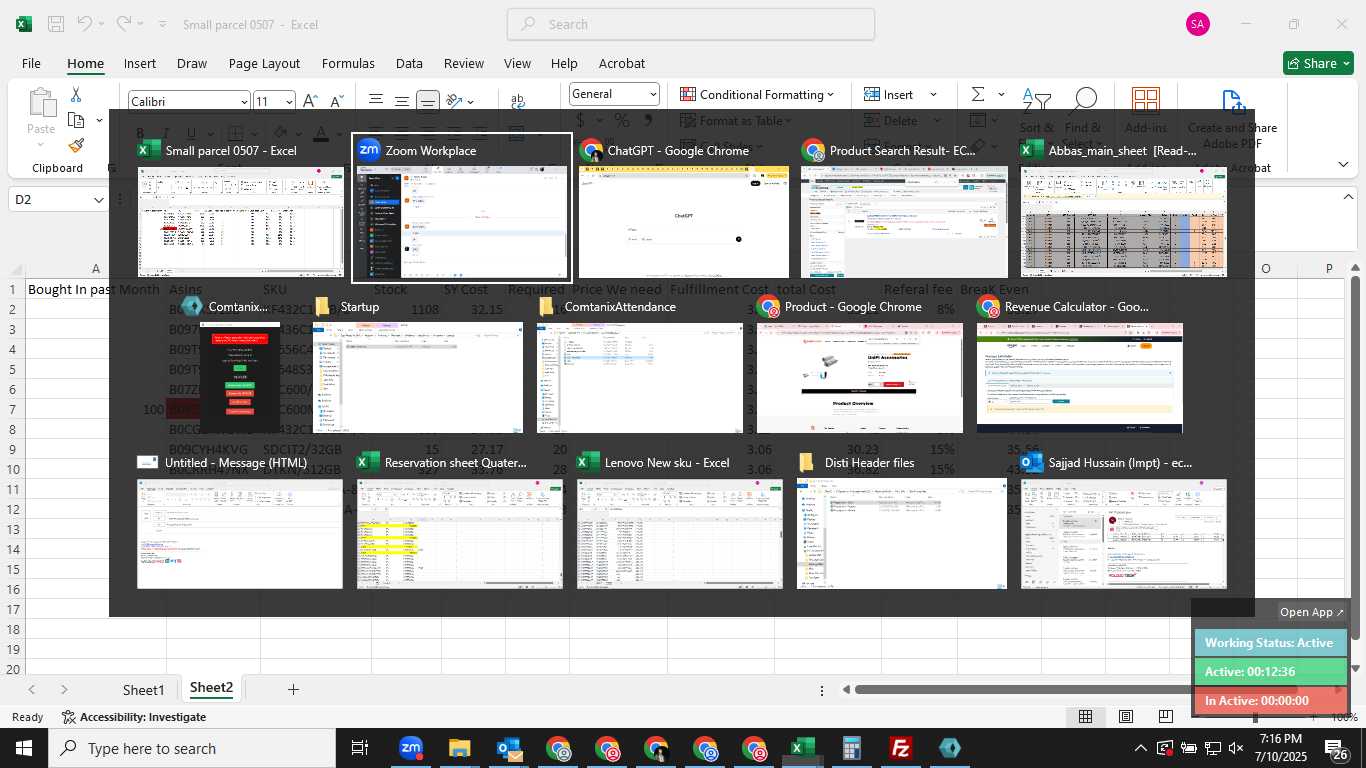Switch to the Sheet1 tab
Screen dimensions: 1366x768
(x=143, y=689)
